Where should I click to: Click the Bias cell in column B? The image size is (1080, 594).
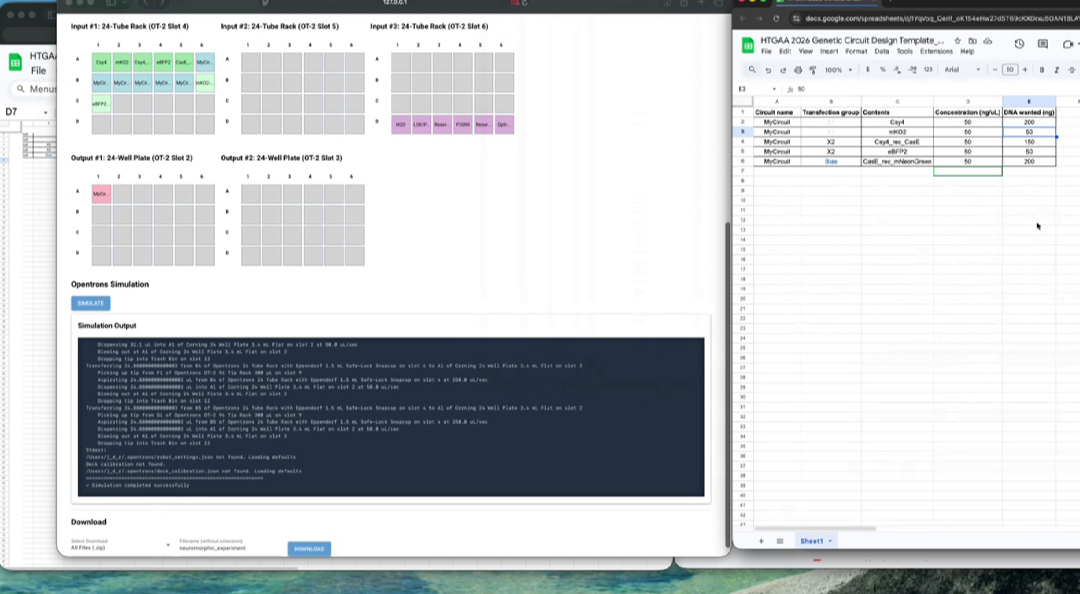pos(831,161)
